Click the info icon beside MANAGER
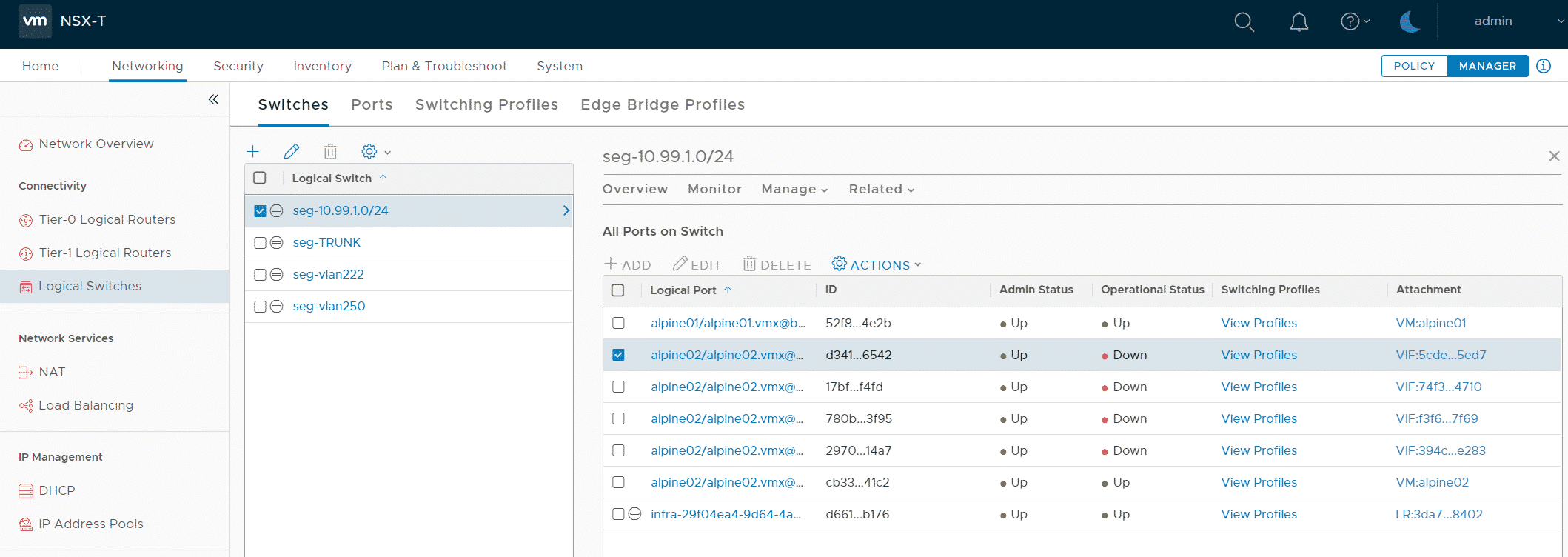The image size is (1568, 557). [1544, 66]
